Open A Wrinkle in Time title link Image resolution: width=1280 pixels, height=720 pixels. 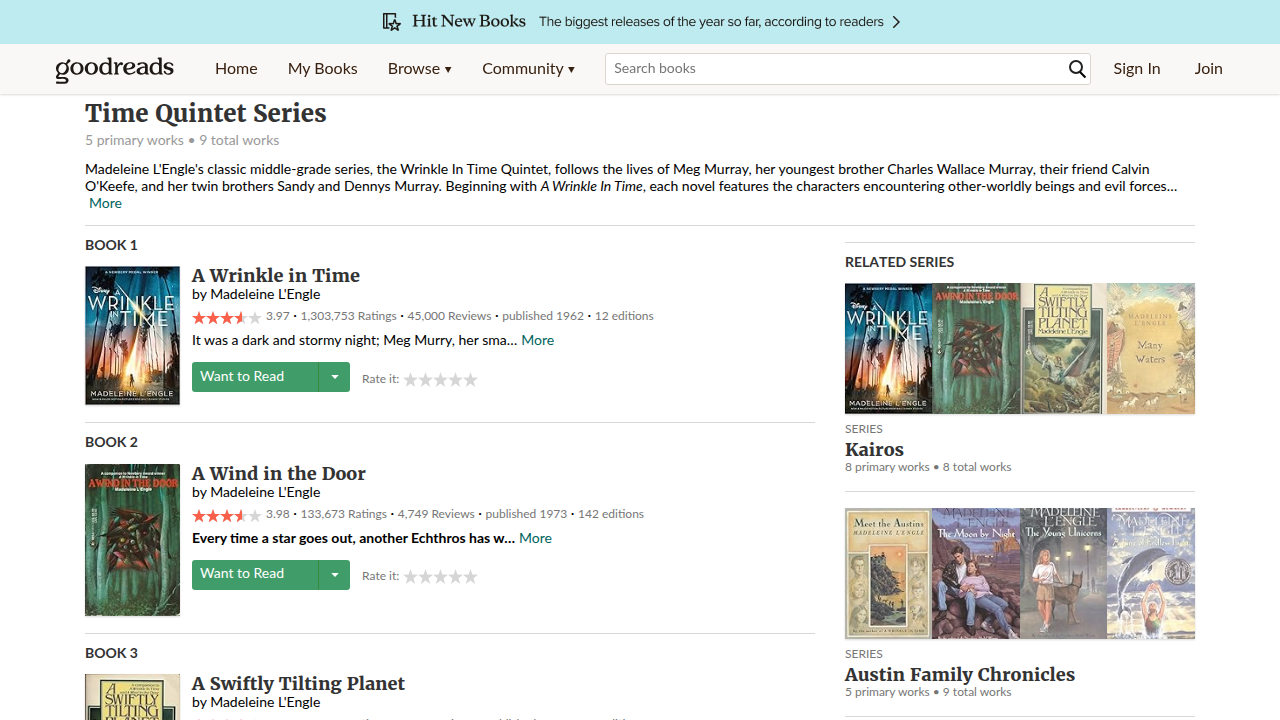[276, 275]
